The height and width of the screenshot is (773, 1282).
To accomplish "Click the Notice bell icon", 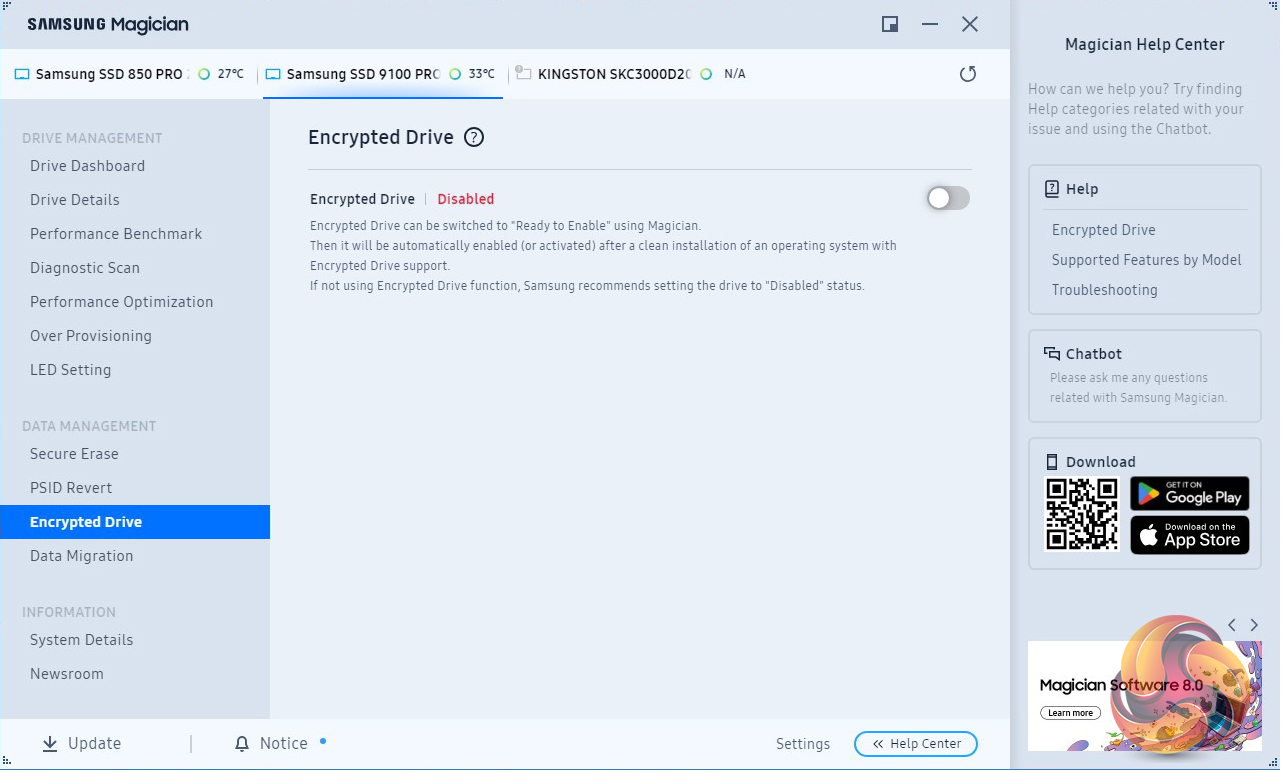I will pos(242,744).
